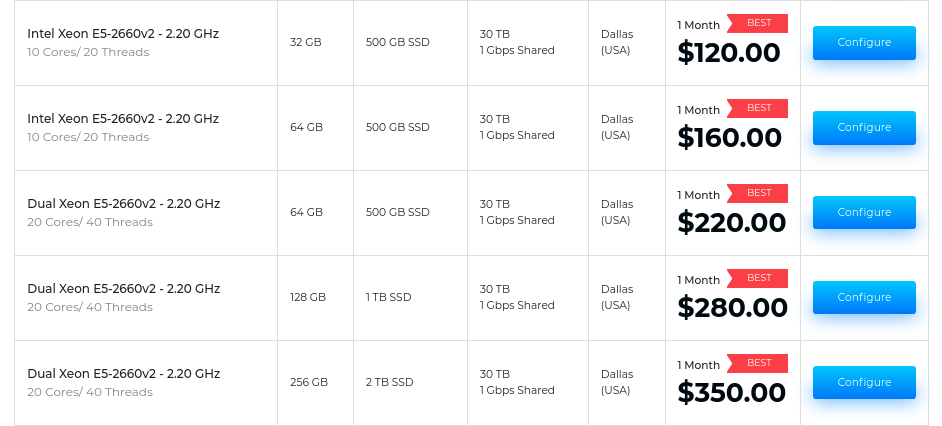Click the BEST badge above $350.00

pyautogui.click(x=758, y=364)
